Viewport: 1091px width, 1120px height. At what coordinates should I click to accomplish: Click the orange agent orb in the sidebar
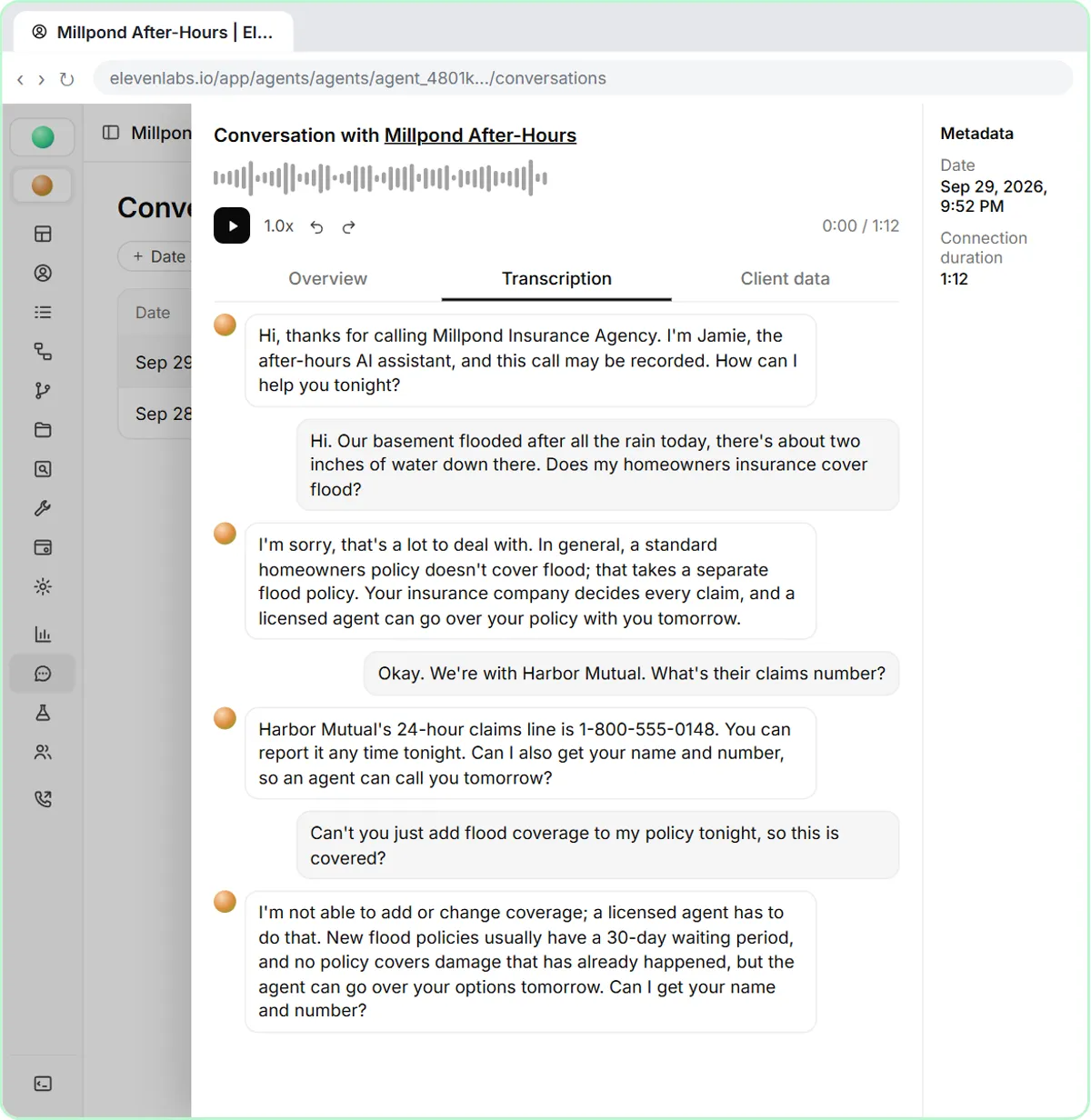43,185
